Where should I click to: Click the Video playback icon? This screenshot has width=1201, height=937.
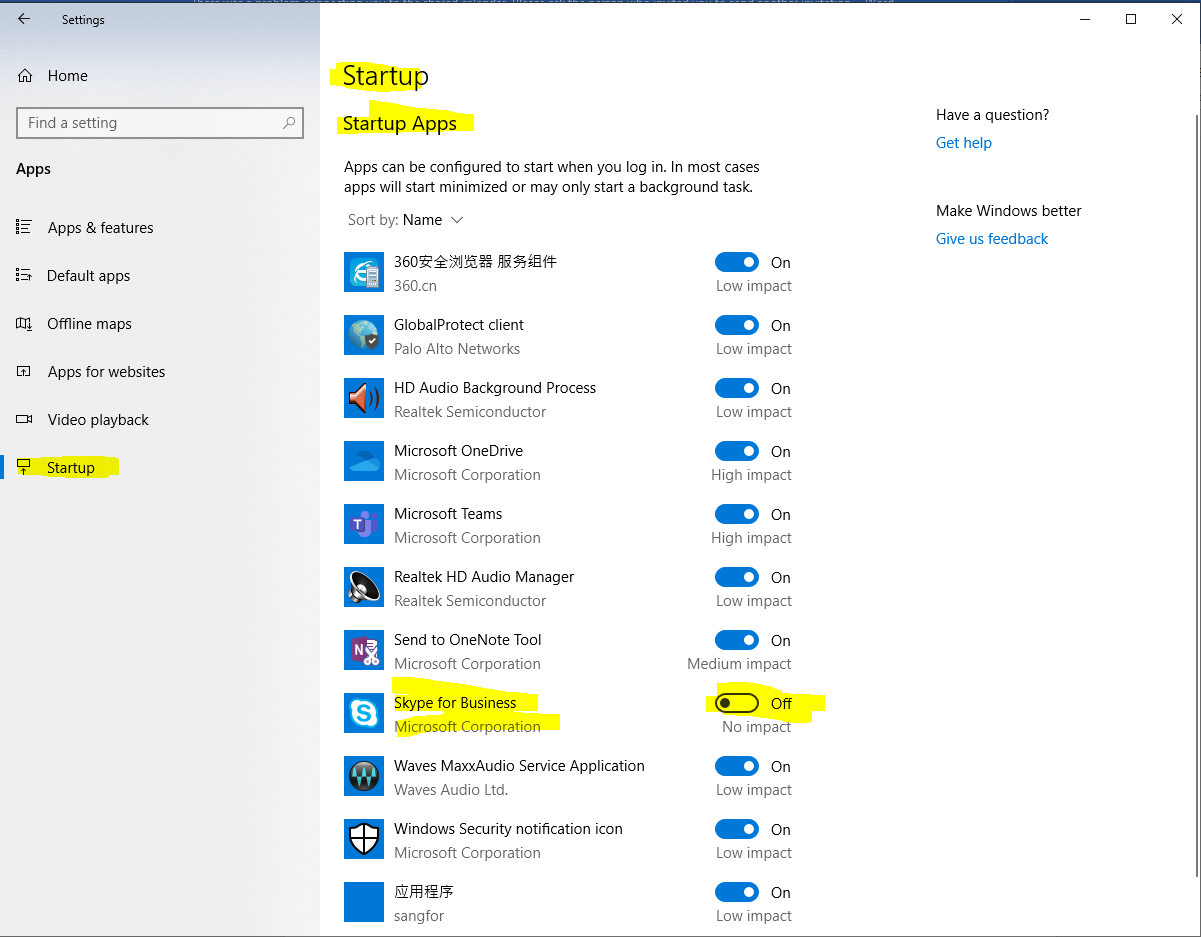[25, 420]
